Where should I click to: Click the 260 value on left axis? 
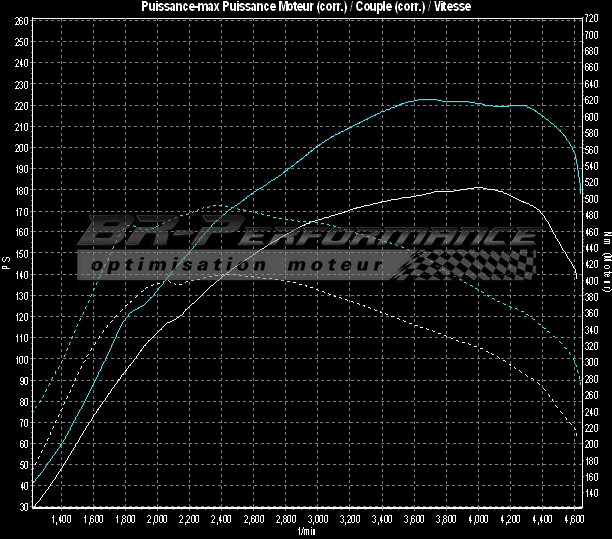[21, 20]
